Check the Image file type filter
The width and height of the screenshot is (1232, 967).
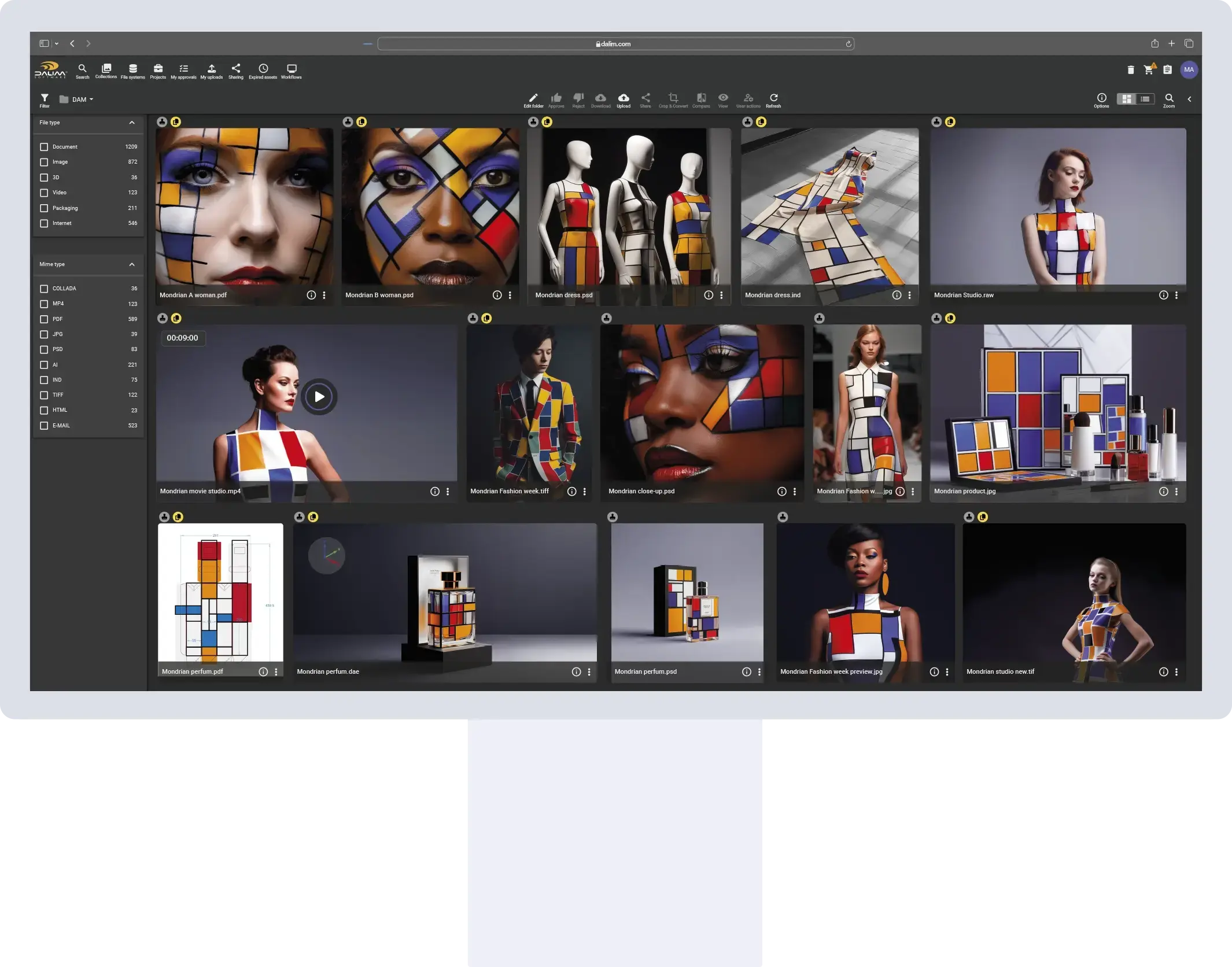tap(45, 162)
